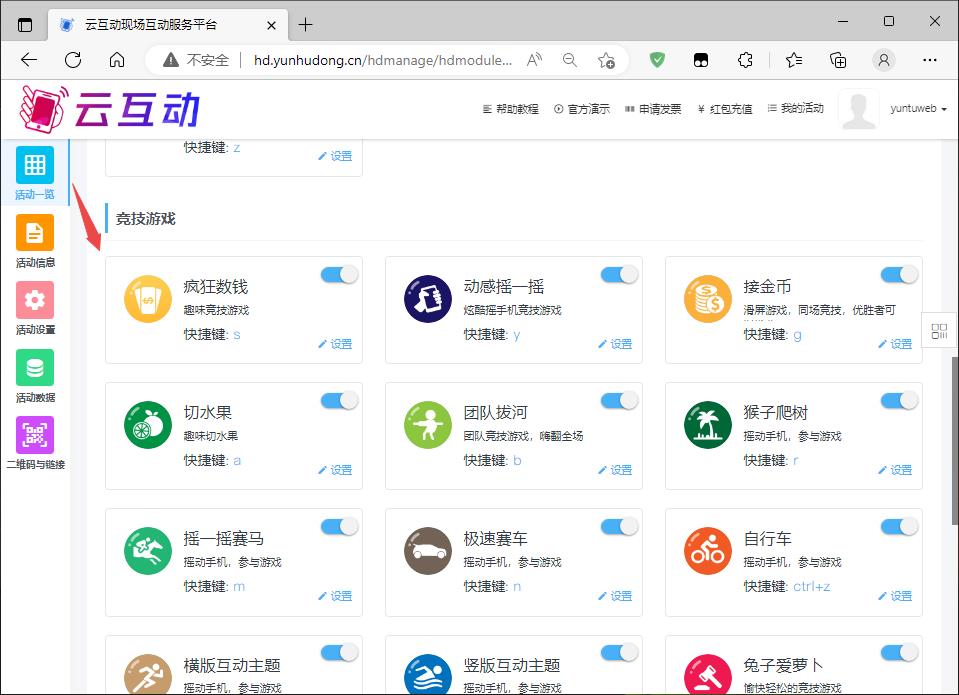959x695 pixels.
Task: Toggle off the 猴子爬树 game switch
Action: click(x=899, y=401)
